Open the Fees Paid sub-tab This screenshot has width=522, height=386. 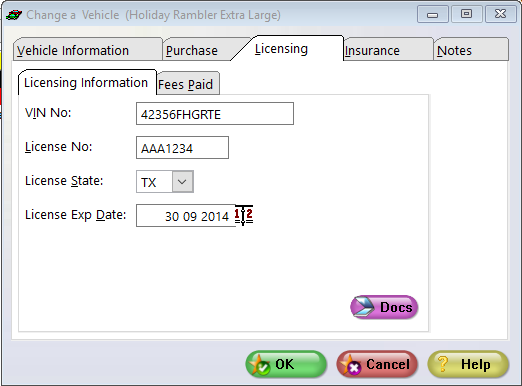[188, 83]
